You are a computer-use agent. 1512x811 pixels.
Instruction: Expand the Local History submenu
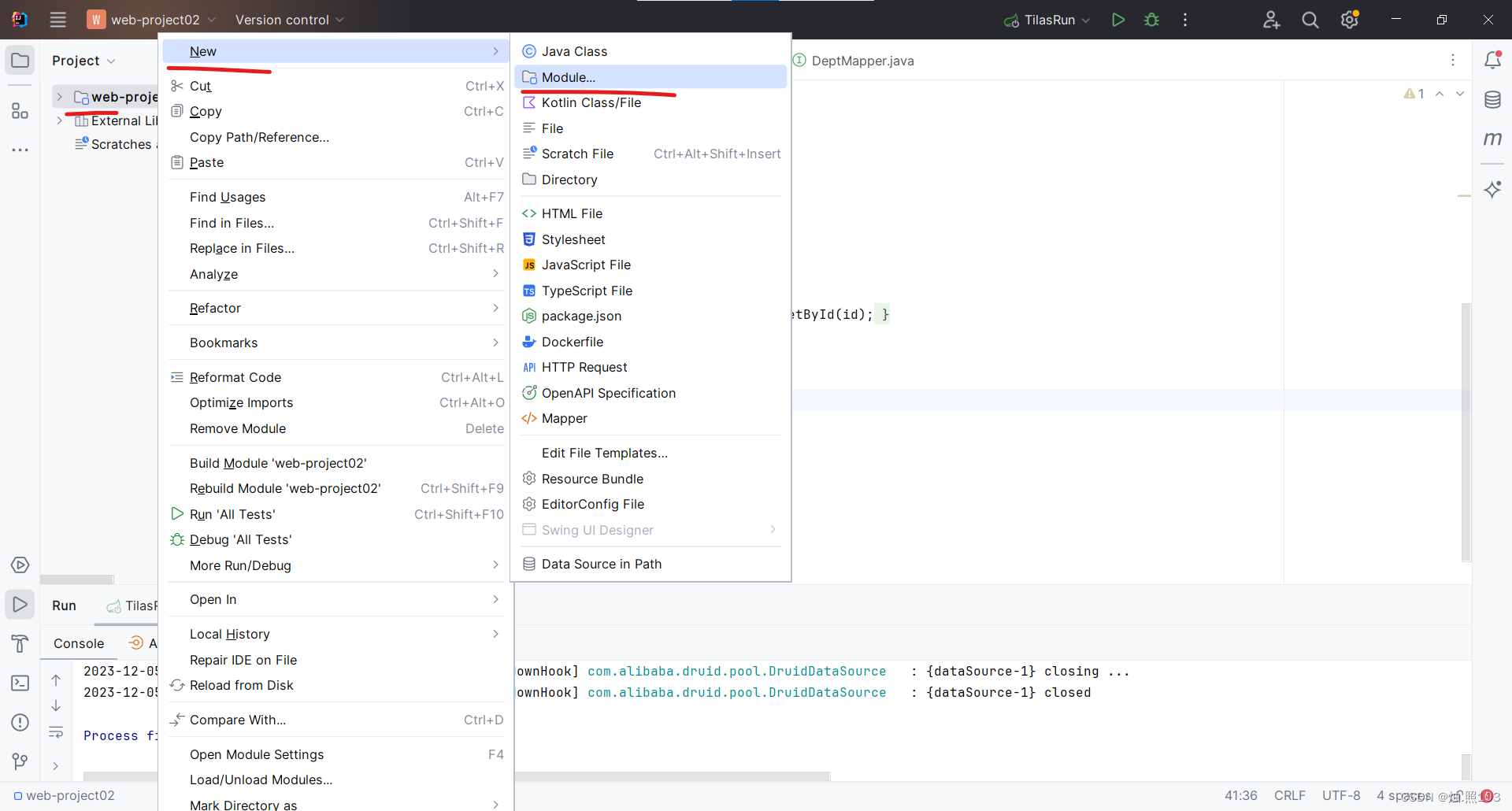point(336,634)
